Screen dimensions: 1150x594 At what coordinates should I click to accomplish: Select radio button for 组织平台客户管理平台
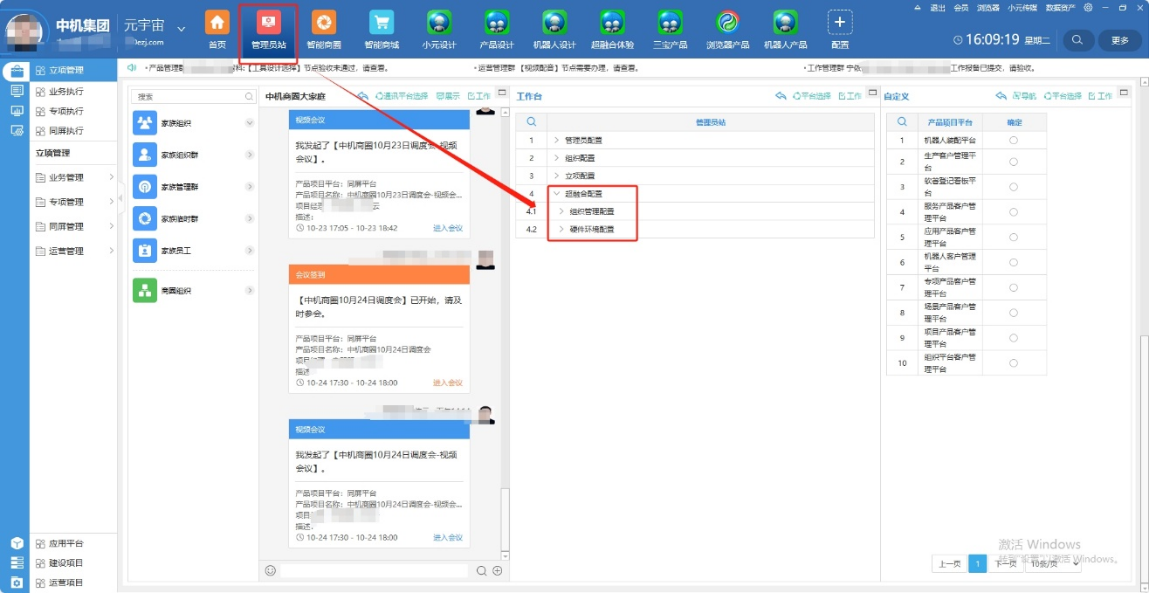(x=1013, y=363)
